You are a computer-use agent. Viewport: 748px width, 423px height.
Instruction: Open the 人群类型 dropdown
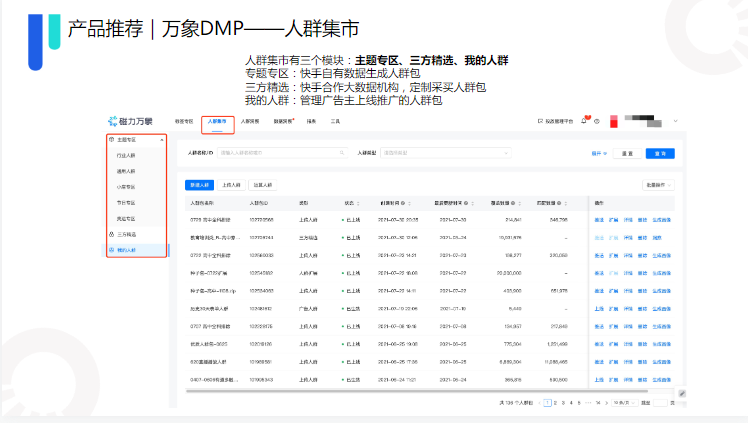pyautogui.click(x=446, y=153)
